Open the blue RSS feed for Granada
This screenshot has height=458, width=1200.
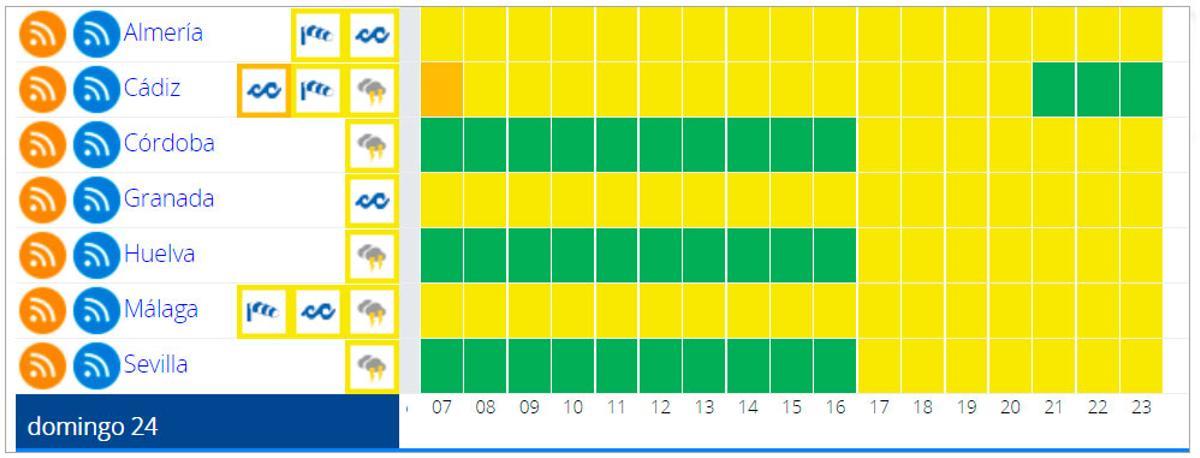(97, 201)
